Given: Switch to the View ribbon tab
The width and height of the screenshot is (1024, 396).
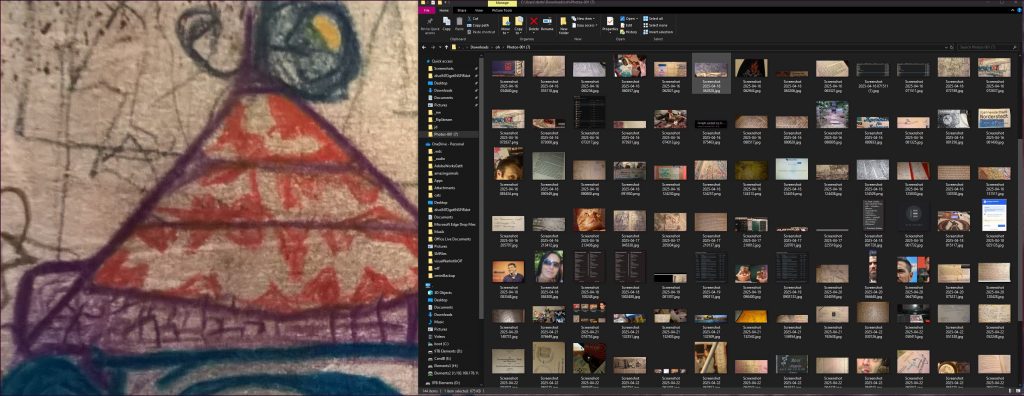Looking at the screenshot, I should point(479,10).
